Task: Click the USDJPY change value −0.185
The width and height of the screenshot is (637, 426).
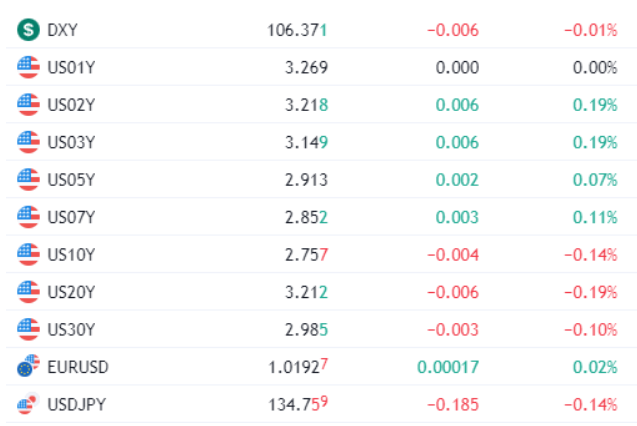Action: coord(453,404)
